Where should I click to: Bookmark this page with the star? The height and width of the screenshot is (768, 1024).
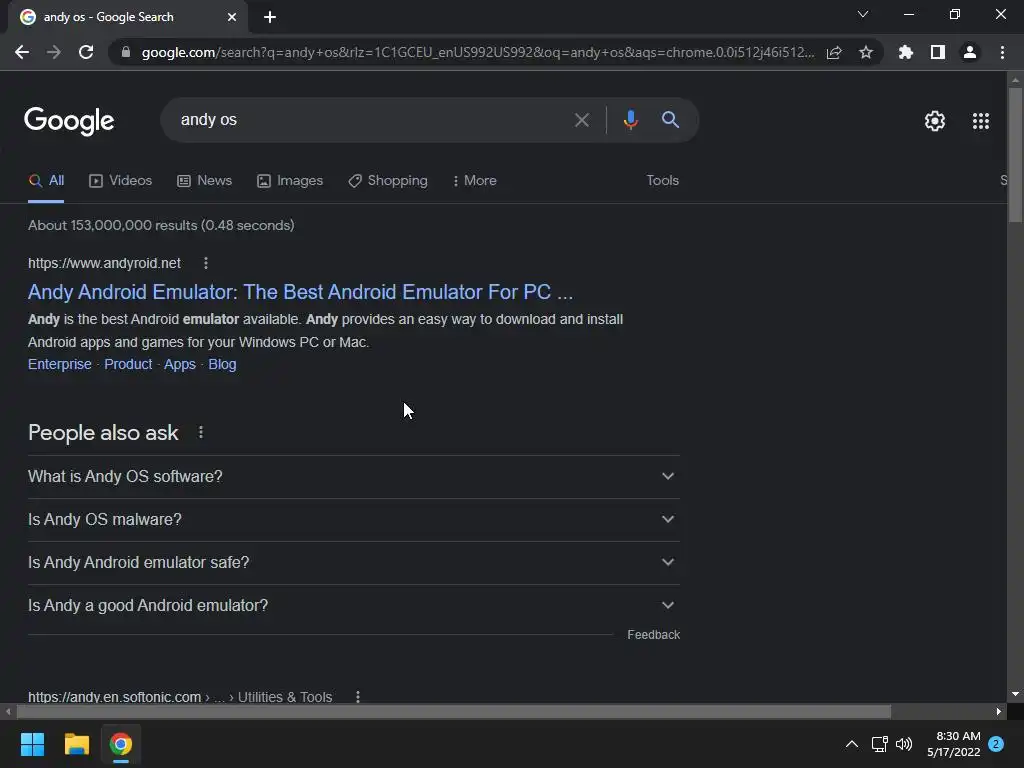(x=866, y=52)
